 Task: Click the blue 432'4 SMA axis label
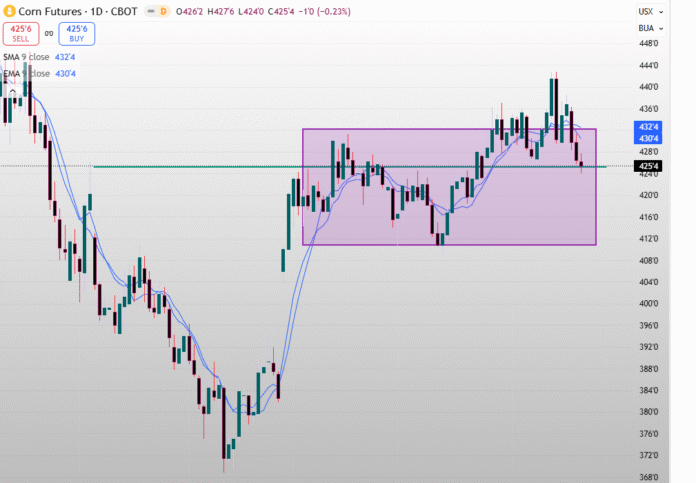[648, 127]
